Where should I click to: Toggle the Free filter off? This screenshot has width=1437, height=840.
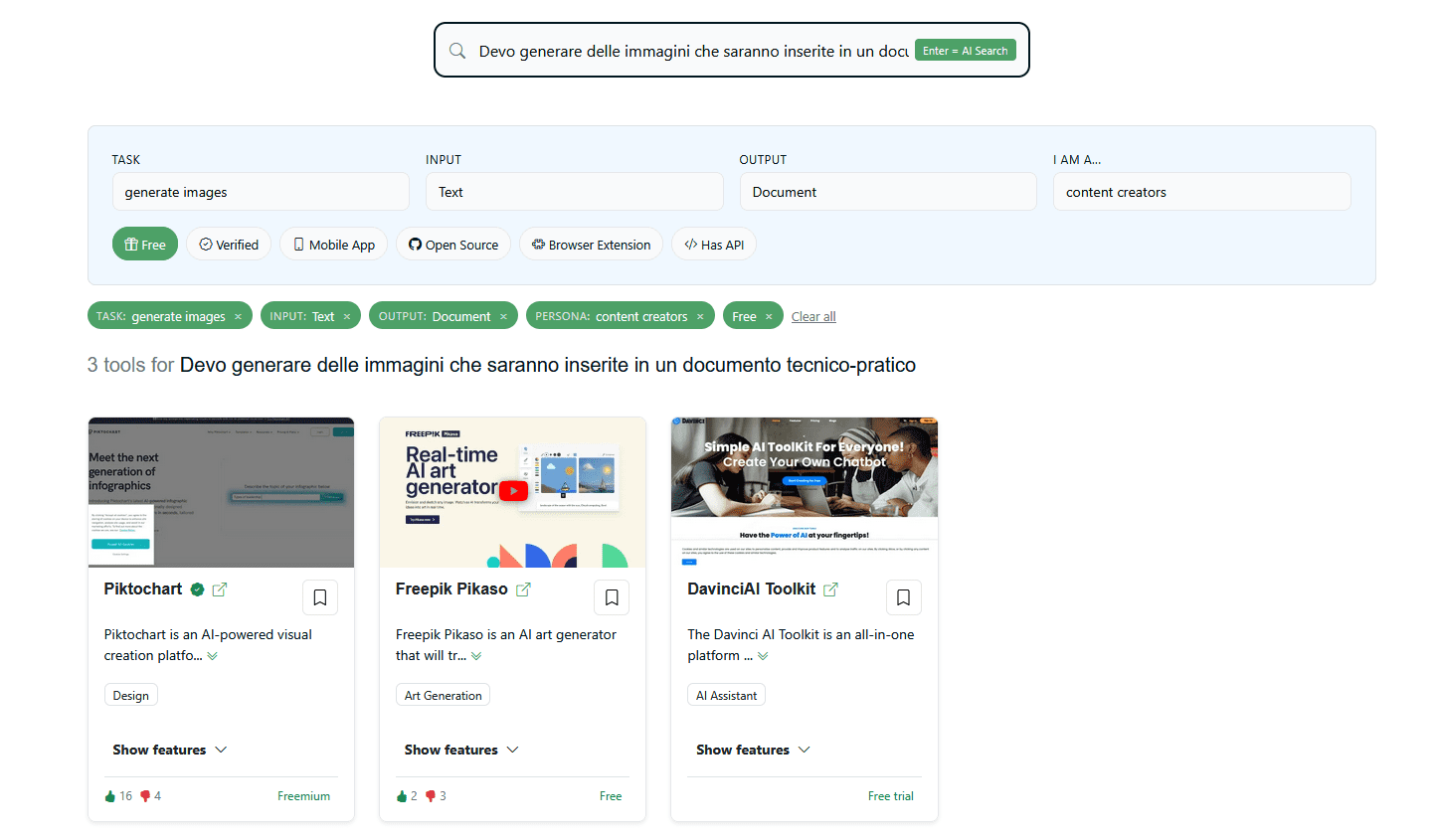145,245
